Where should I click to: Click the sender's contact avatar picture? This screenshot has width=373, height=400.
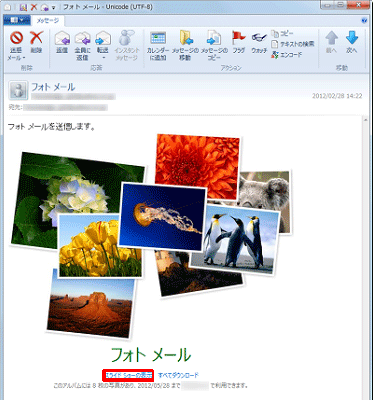(x=18, y=90)
